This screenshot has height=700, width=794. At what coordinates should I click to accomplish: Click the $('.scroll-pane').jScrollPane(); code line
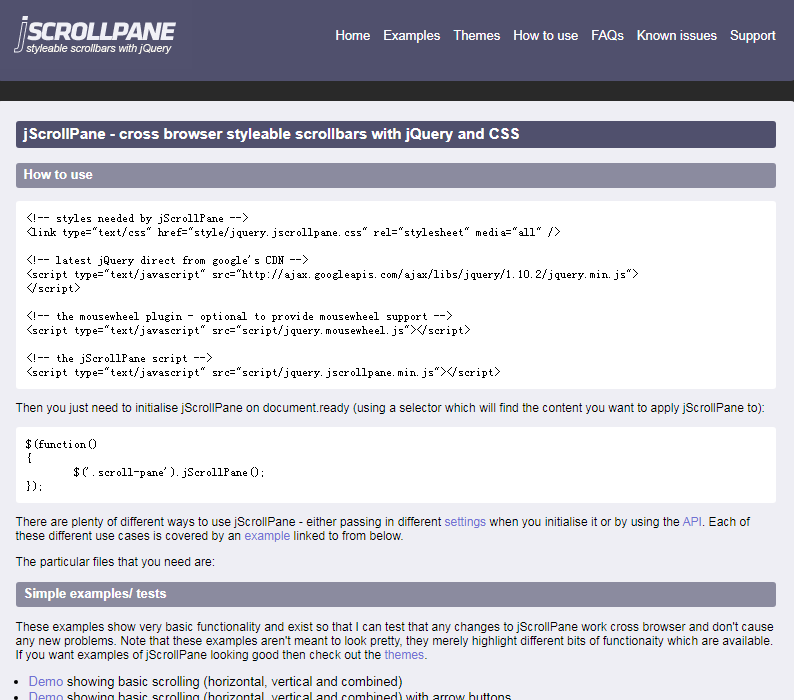pyautogui.click(x=169, y=473)
